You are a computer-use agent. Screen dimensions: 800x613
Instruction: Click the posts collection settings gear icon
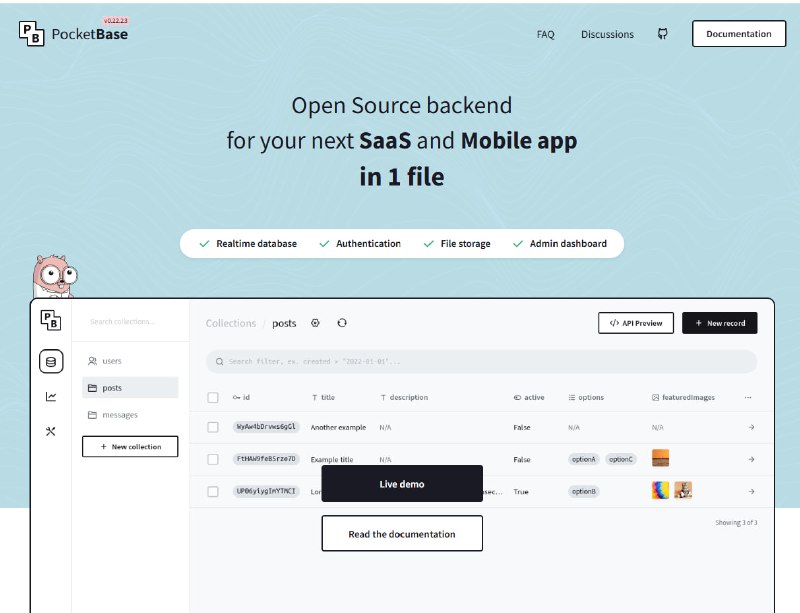pos(315,323)
